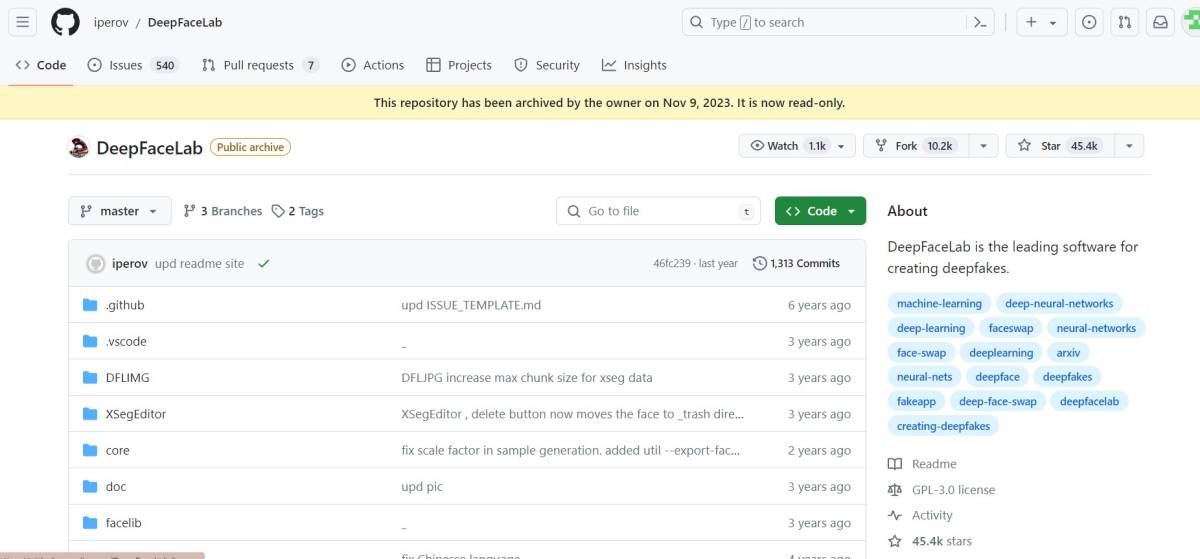The height and width of the screenshot is (559, 1200).
Task: Click the GPL-3.0 license scale icon
Action: [895, 490]
